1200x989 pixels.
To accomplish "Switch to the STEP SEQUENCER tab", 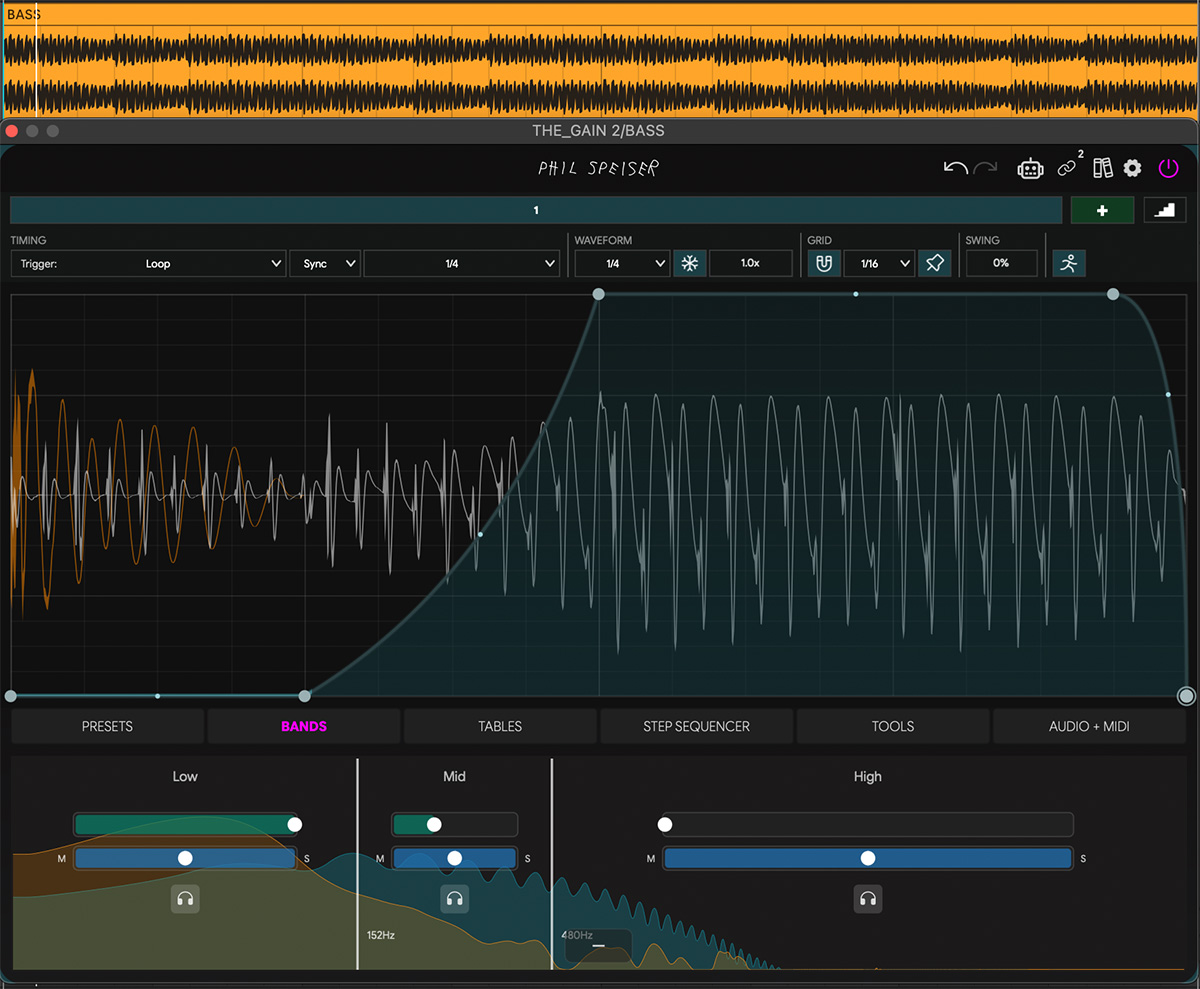I will pyautogui.click(x=696, y=726).
